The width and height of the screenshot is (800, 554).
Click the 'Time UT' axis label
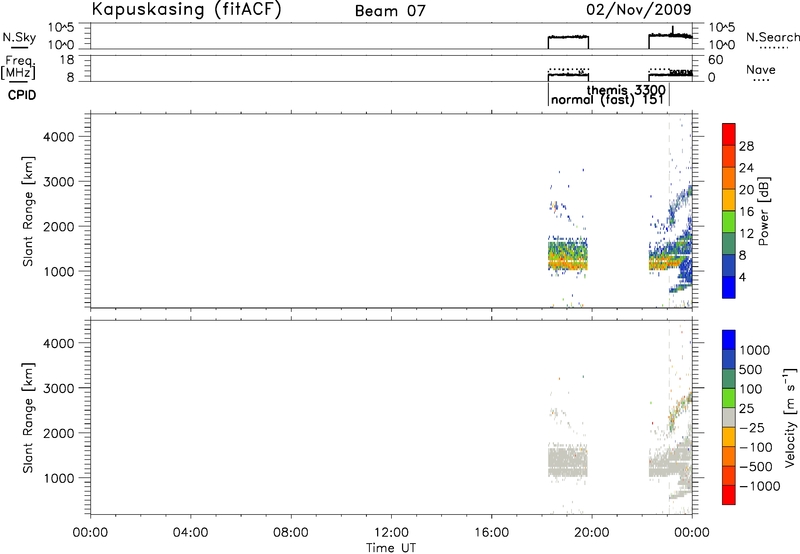pyautogui.click(x=391, y=548)
